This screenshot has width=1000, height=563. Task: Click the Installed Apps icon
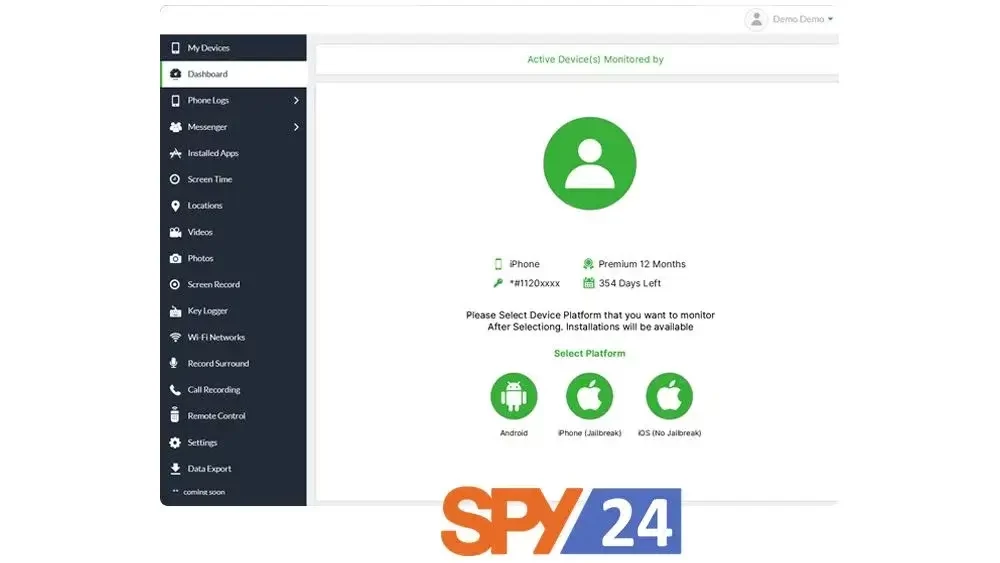(175, 153)
